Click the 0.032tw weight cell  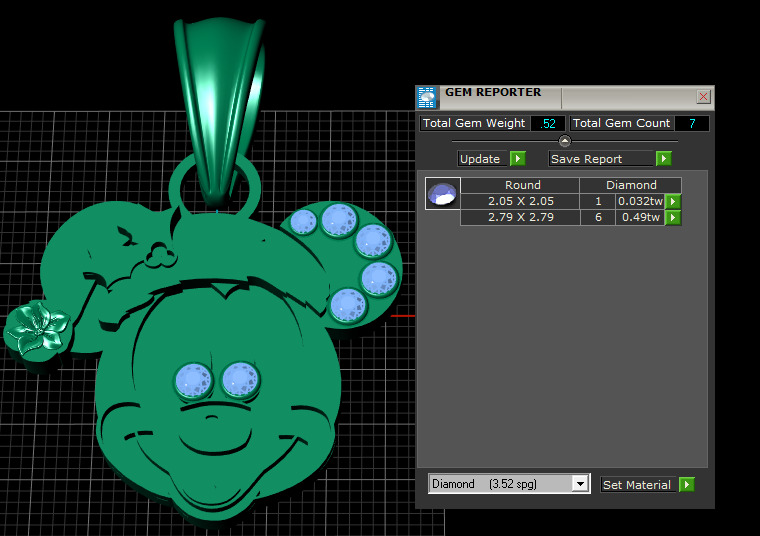640,201
